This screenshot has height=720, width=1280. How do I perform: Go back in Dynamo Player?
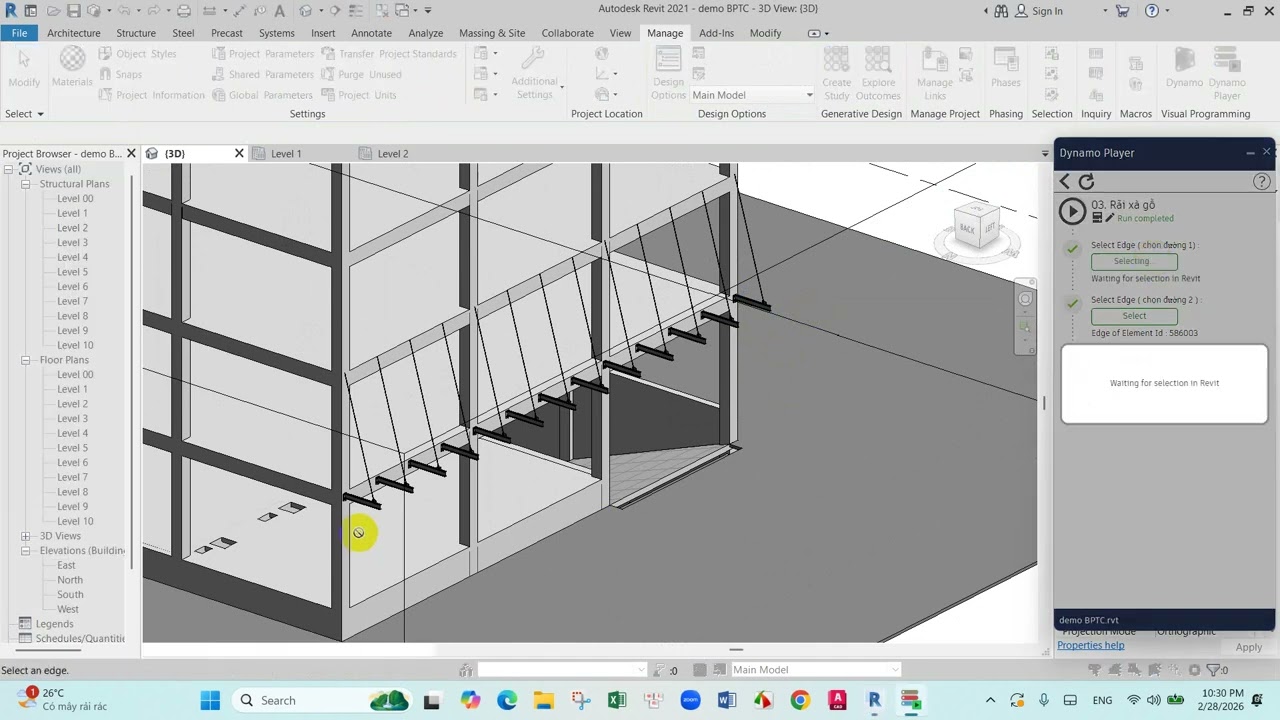(1065, 182)
